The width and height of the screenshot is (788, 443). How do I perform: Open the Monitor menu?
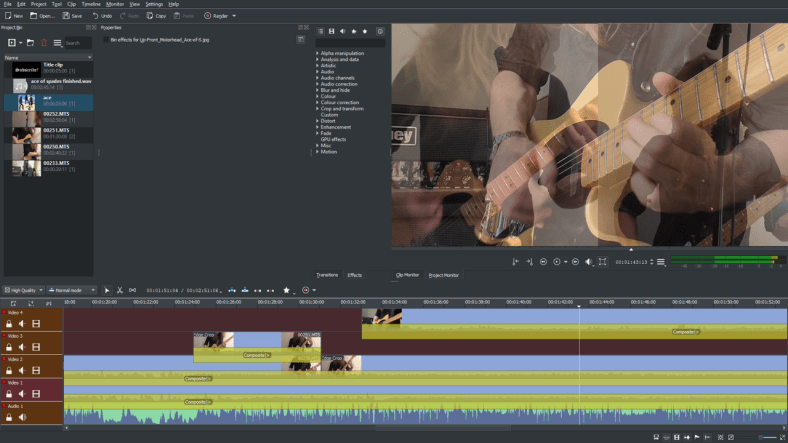(x=115, y=4)
